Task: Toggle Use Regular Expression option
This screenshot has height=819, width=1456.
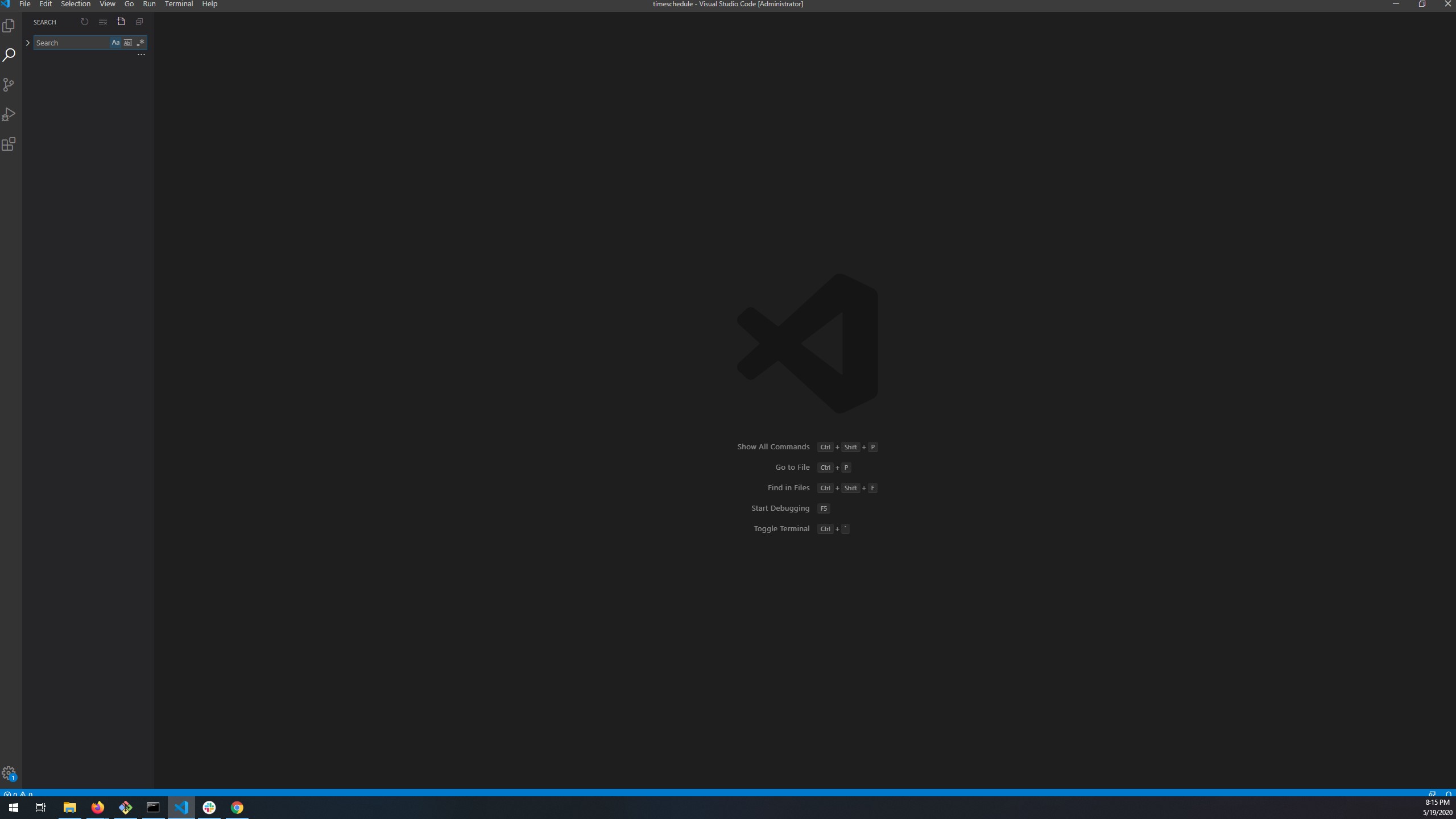Action: [140, 43]
